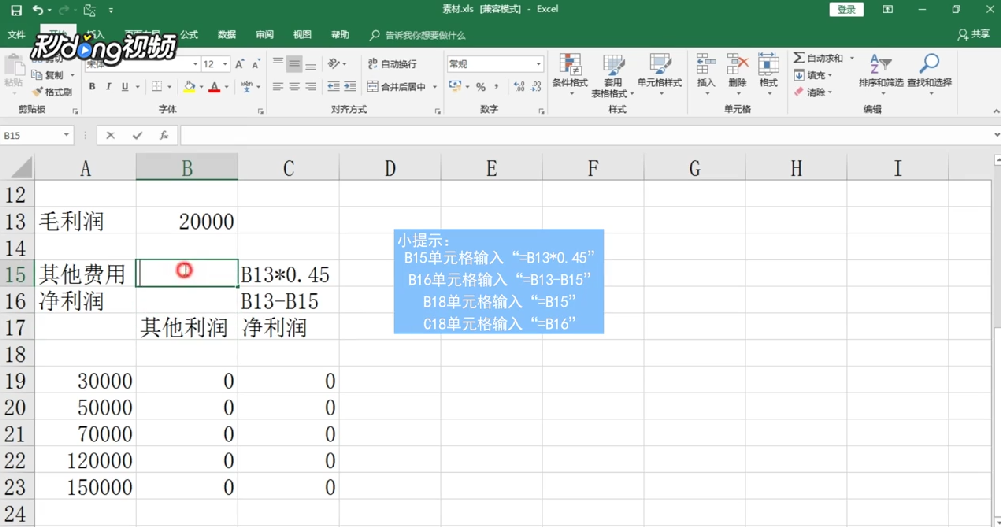Open the number format 常规 dropdown
Viewport: 1001px width, 527px height.
click(538, 64)
